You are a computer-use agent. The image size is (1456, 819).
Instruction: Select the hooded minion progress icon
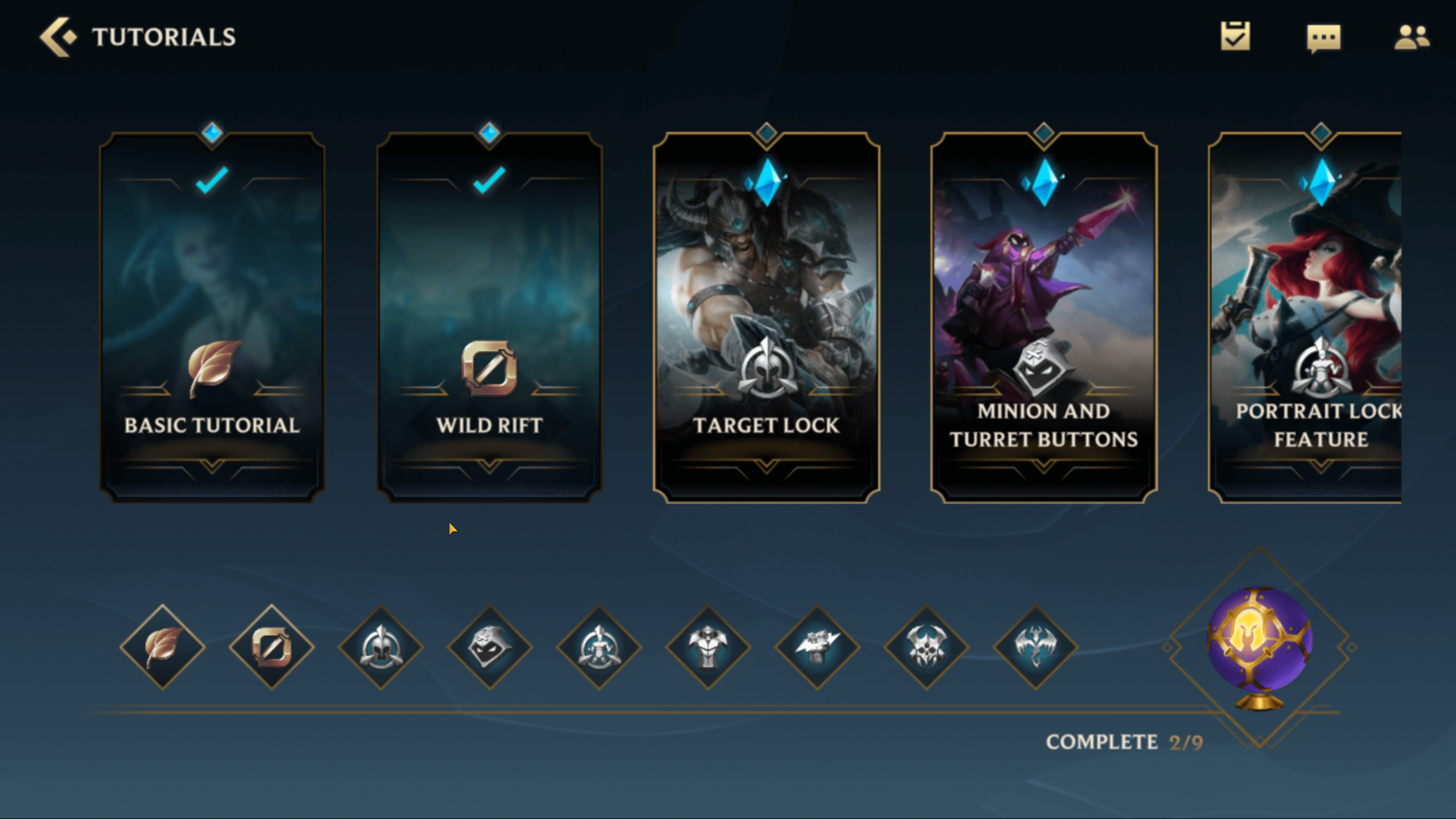490,647
